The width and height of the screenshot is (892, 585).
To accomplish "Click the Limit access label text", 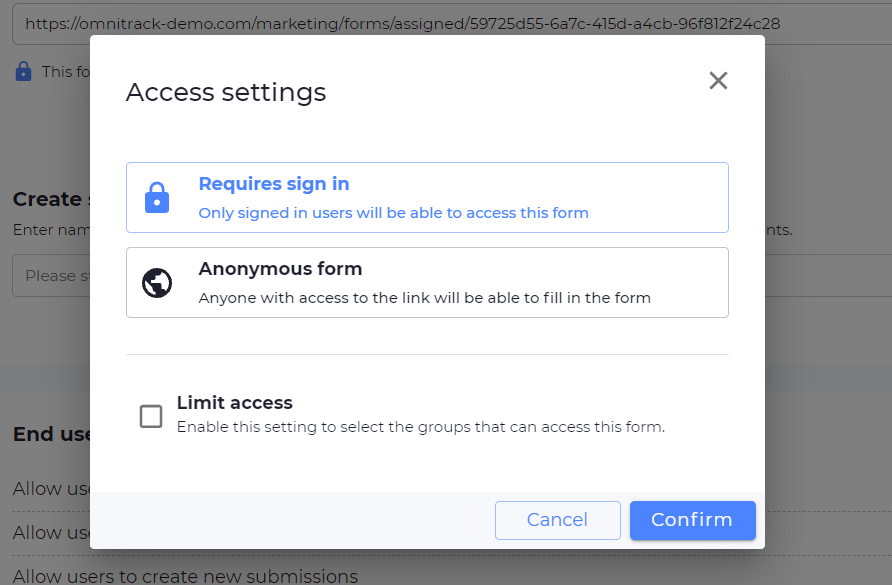I will point(234,403).
